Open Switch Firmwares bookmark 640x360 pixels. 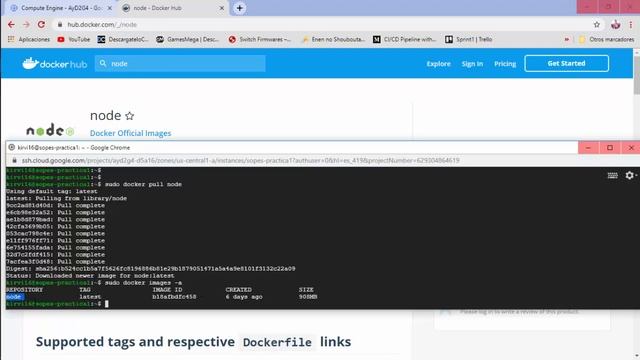tap(260, 39)
